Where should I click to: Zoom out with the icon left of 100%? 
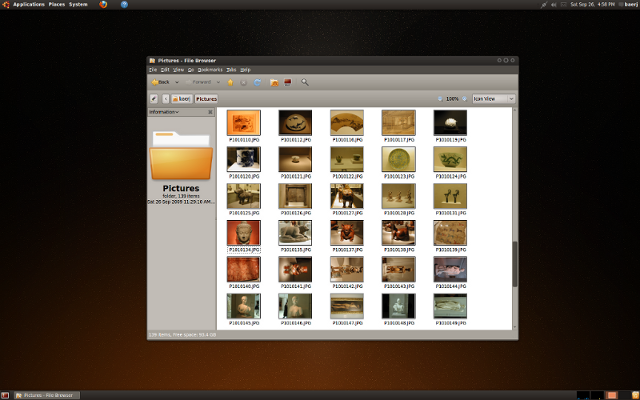point(440,99)
